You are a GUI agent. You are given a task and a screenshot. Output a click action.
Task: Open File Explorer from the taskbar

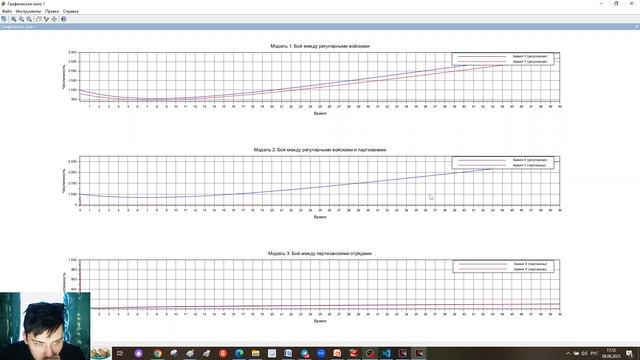(x=256, y=353)
